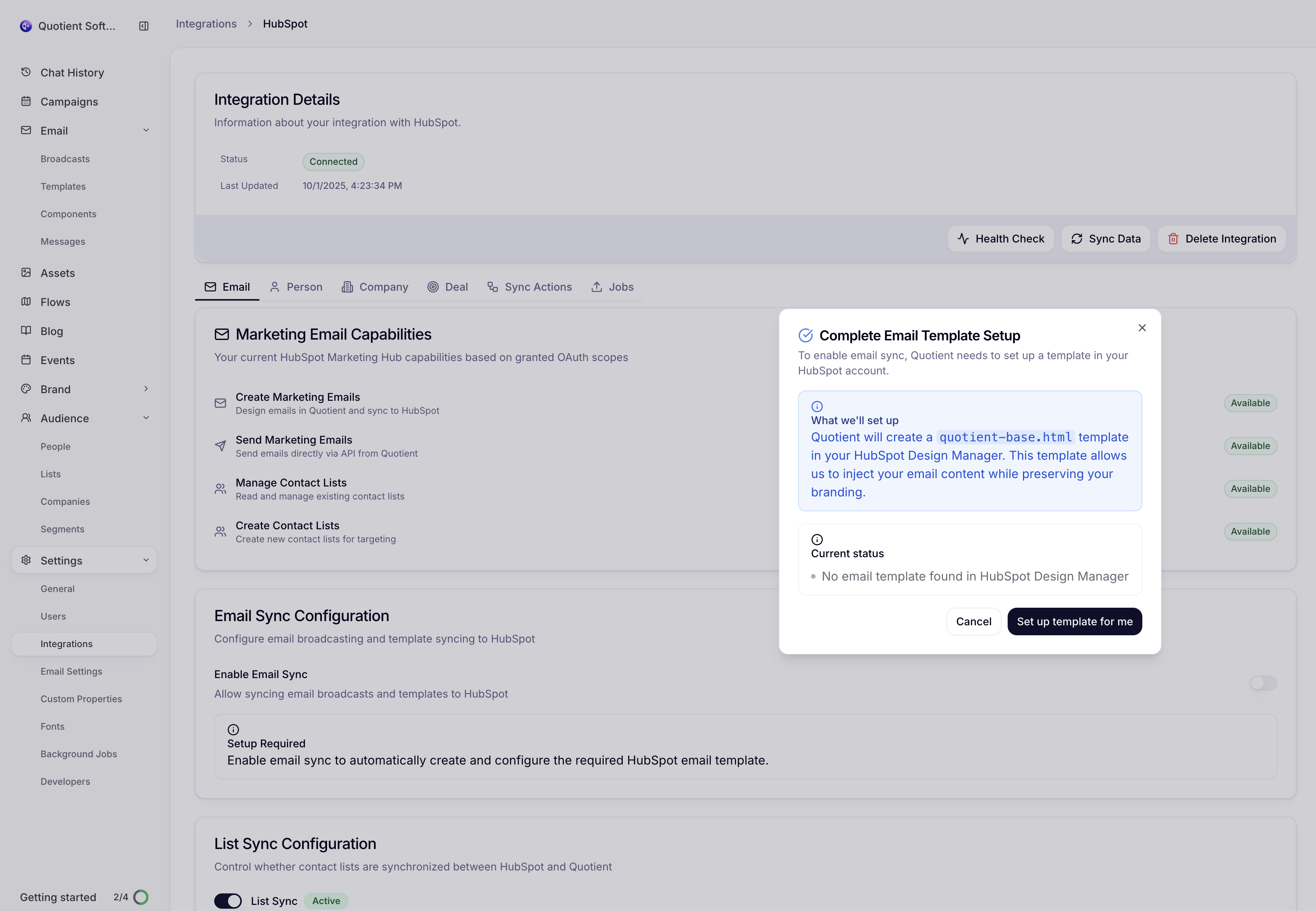Image resolution: width=1316 pixels, height=911 pixels.
Task: Open Integrations from the breadcrumb
Action: coord(206,23)
